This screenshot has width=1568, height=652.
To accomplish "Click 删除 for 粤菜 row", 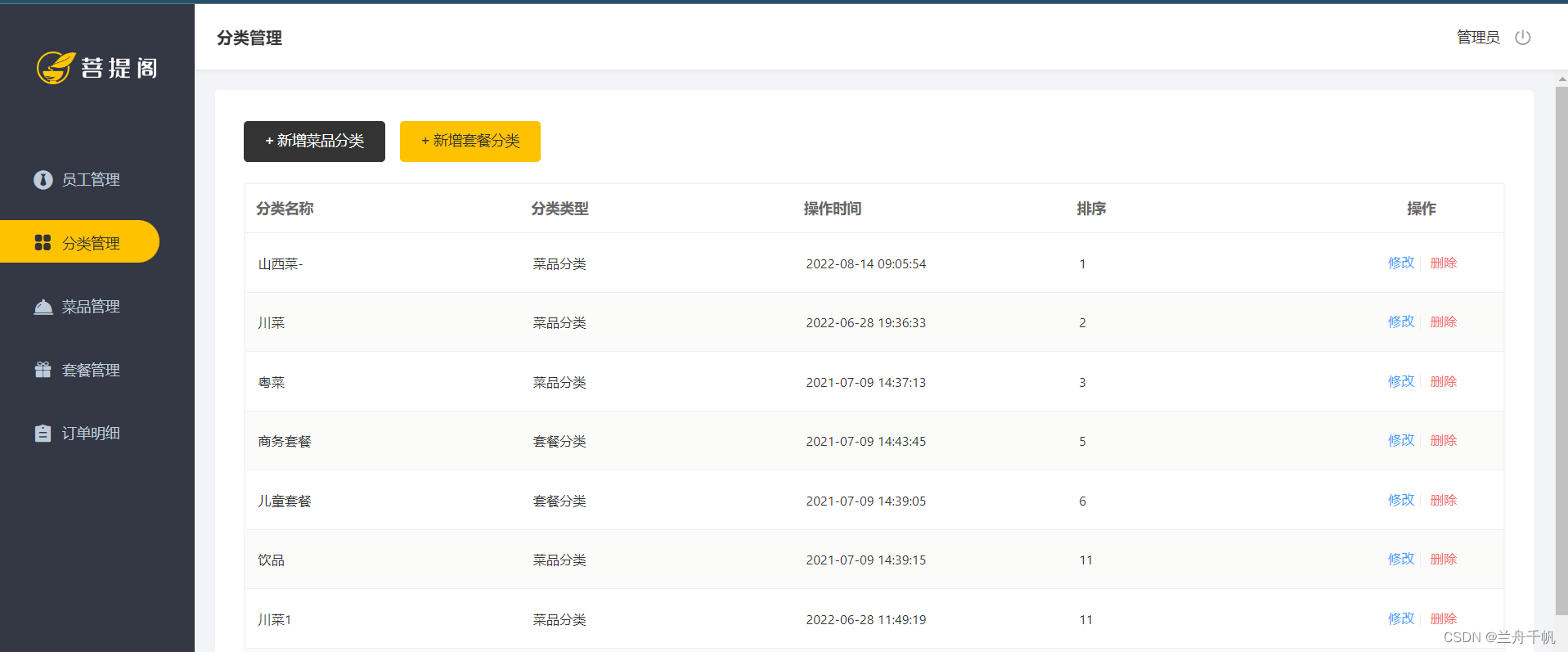I will click(x=1444, y=381).
